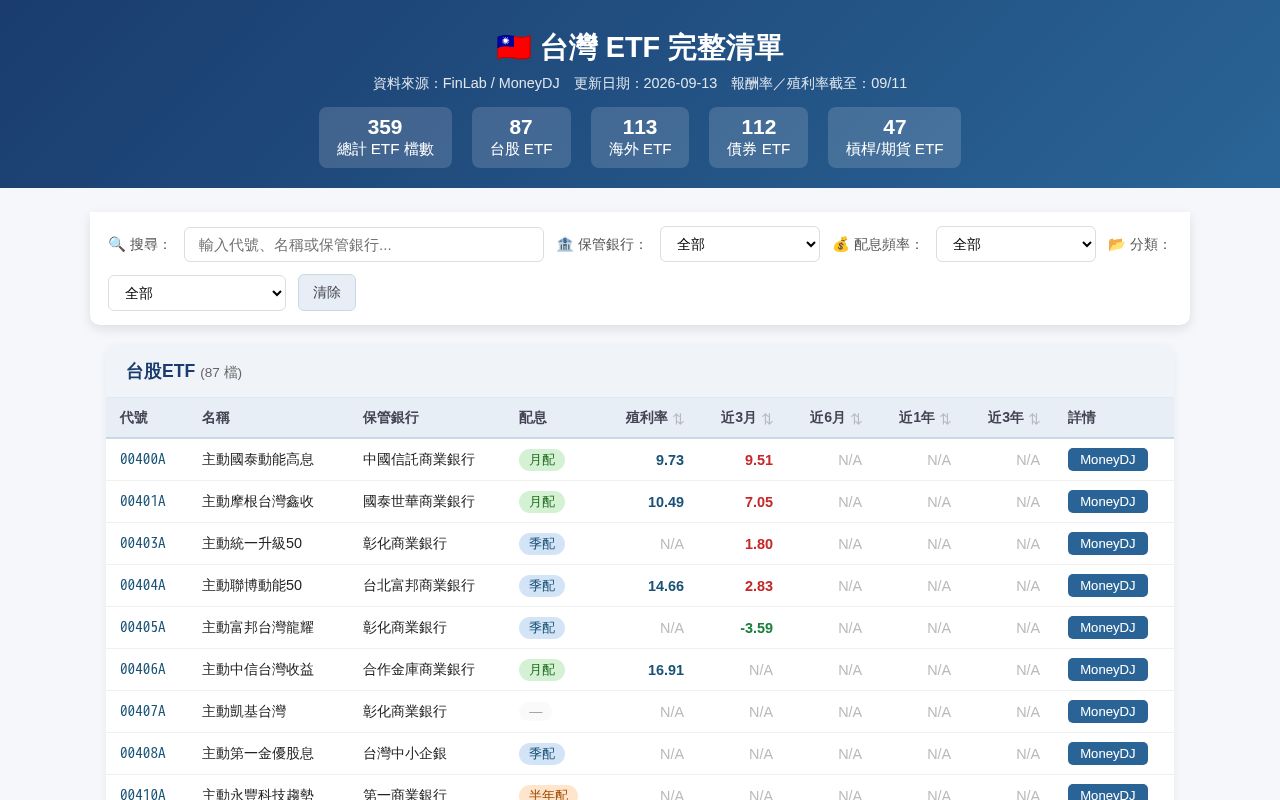This screenshot has width=1280, height=800.
Task: Click ETF code 00404A
Action: (x=143, y=585)
